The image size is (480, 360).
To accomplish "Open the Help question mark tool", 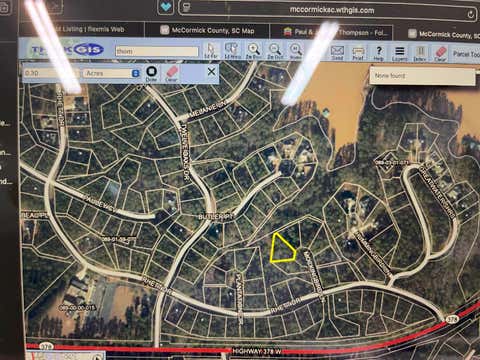I will coord(379,53).
